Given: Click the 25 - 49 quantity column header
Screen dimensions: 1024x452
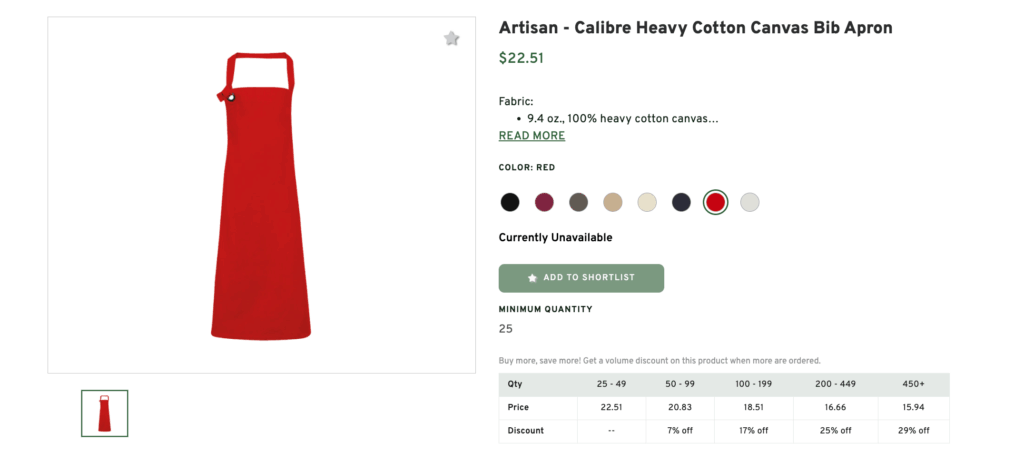Looking at the screenshot, I should point(611,384).
